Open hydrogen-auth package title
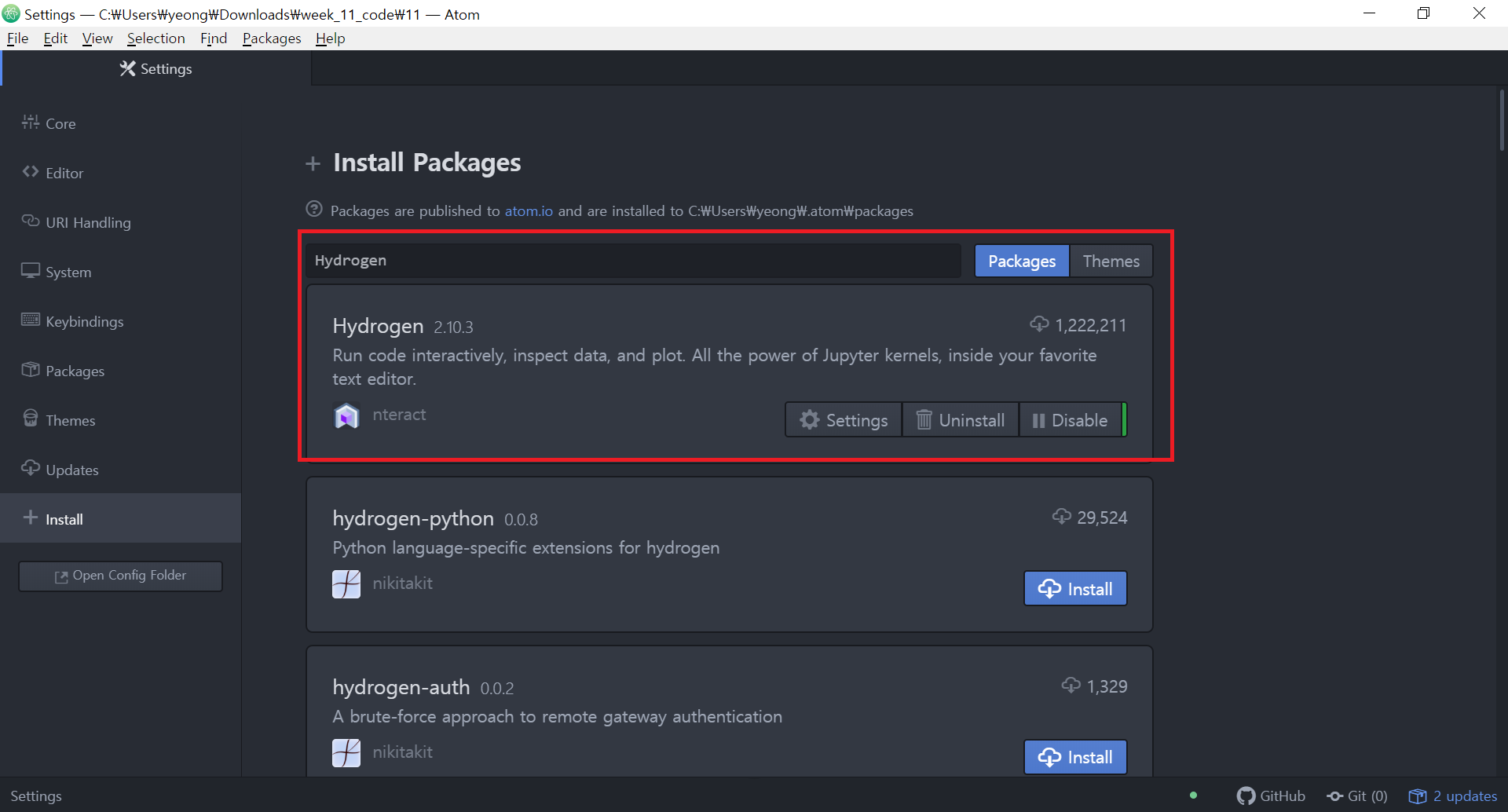 coord(401,687)
